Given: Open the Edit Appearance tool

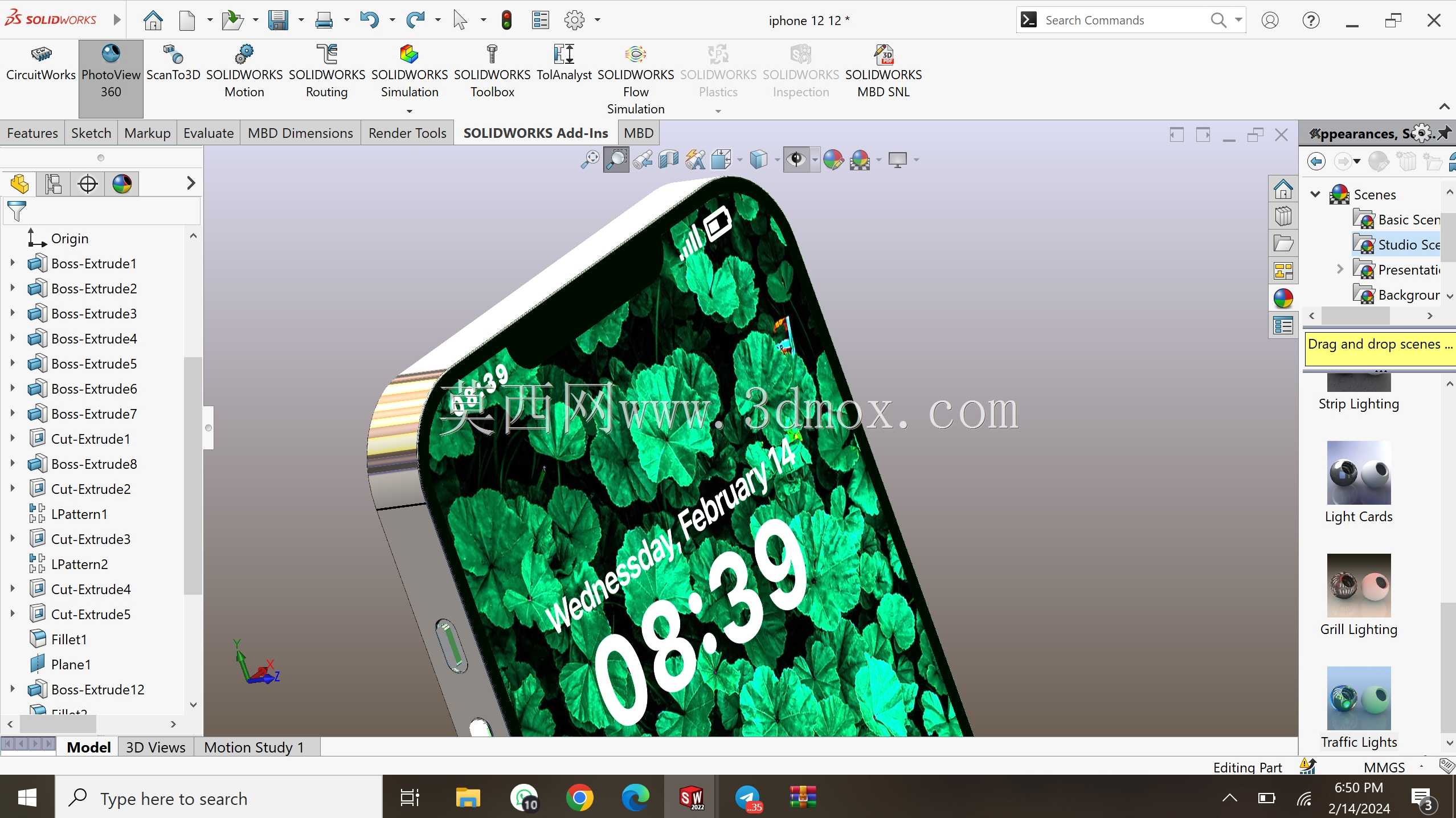Looking at the screenshot, I should (833, 160).
